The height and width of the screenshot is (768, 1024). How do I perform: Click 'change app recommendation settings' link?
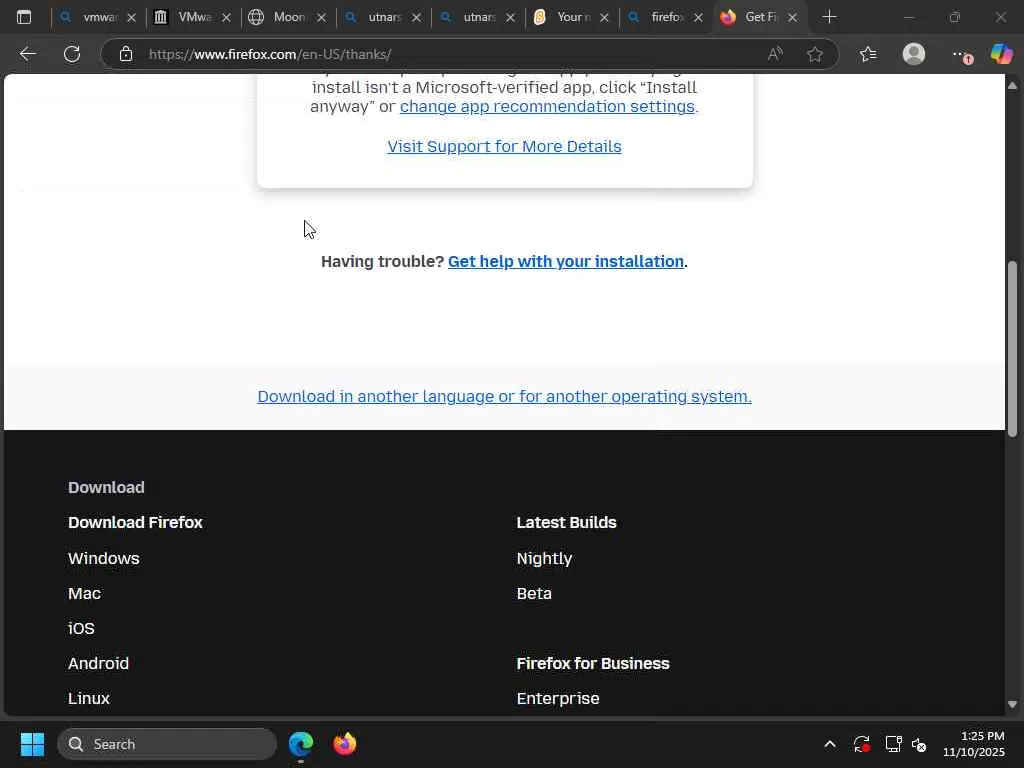pos(549,106)
